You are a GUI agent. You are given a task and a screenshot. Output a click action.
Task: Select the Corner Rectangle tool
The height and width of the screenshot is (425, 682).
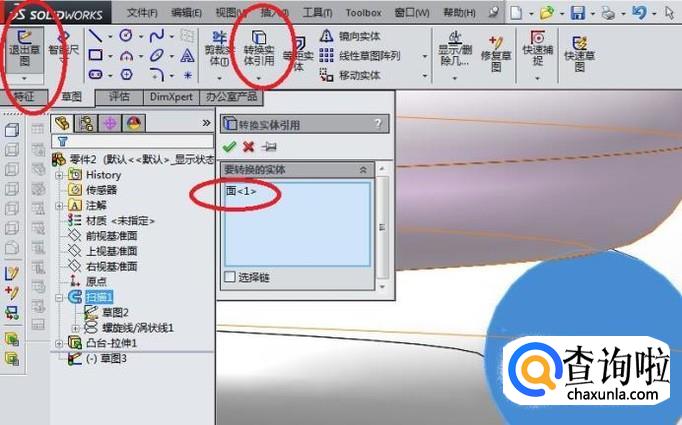95,55
